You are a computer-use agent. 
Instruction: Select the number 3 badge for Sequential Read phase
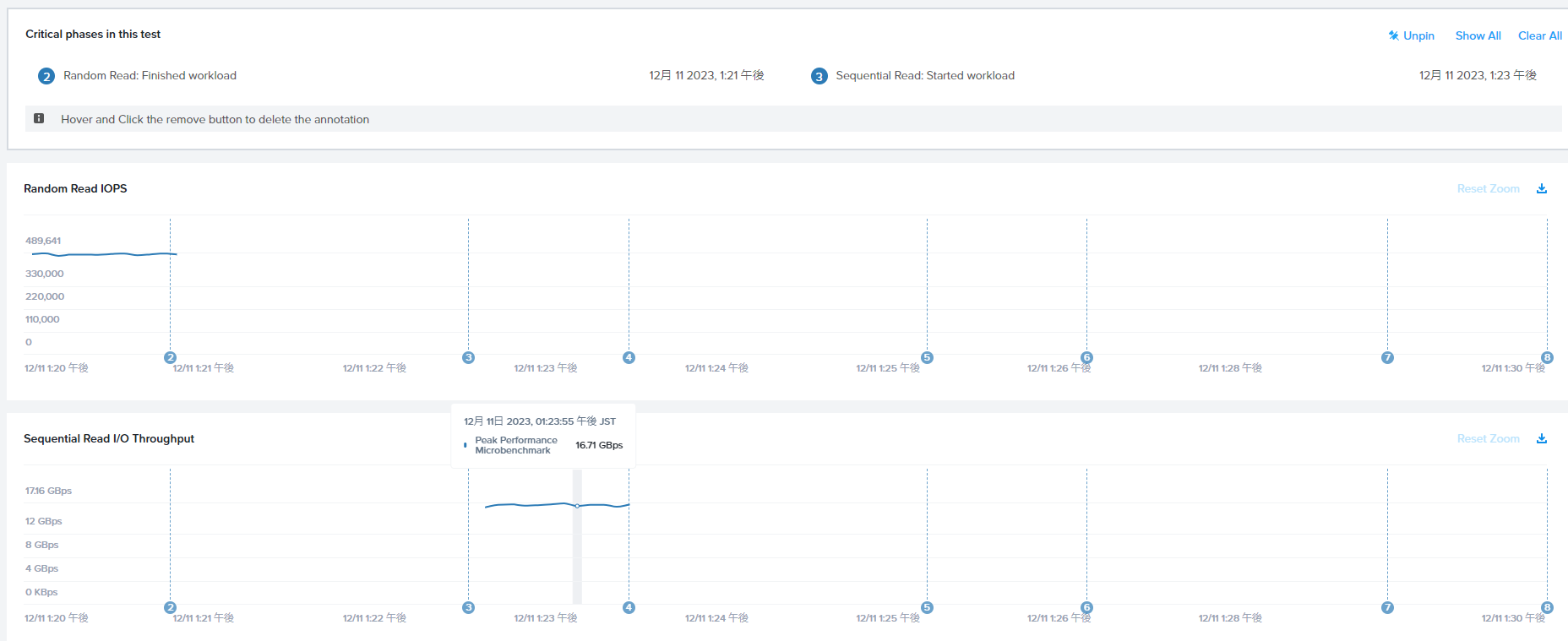coord(819,76)
